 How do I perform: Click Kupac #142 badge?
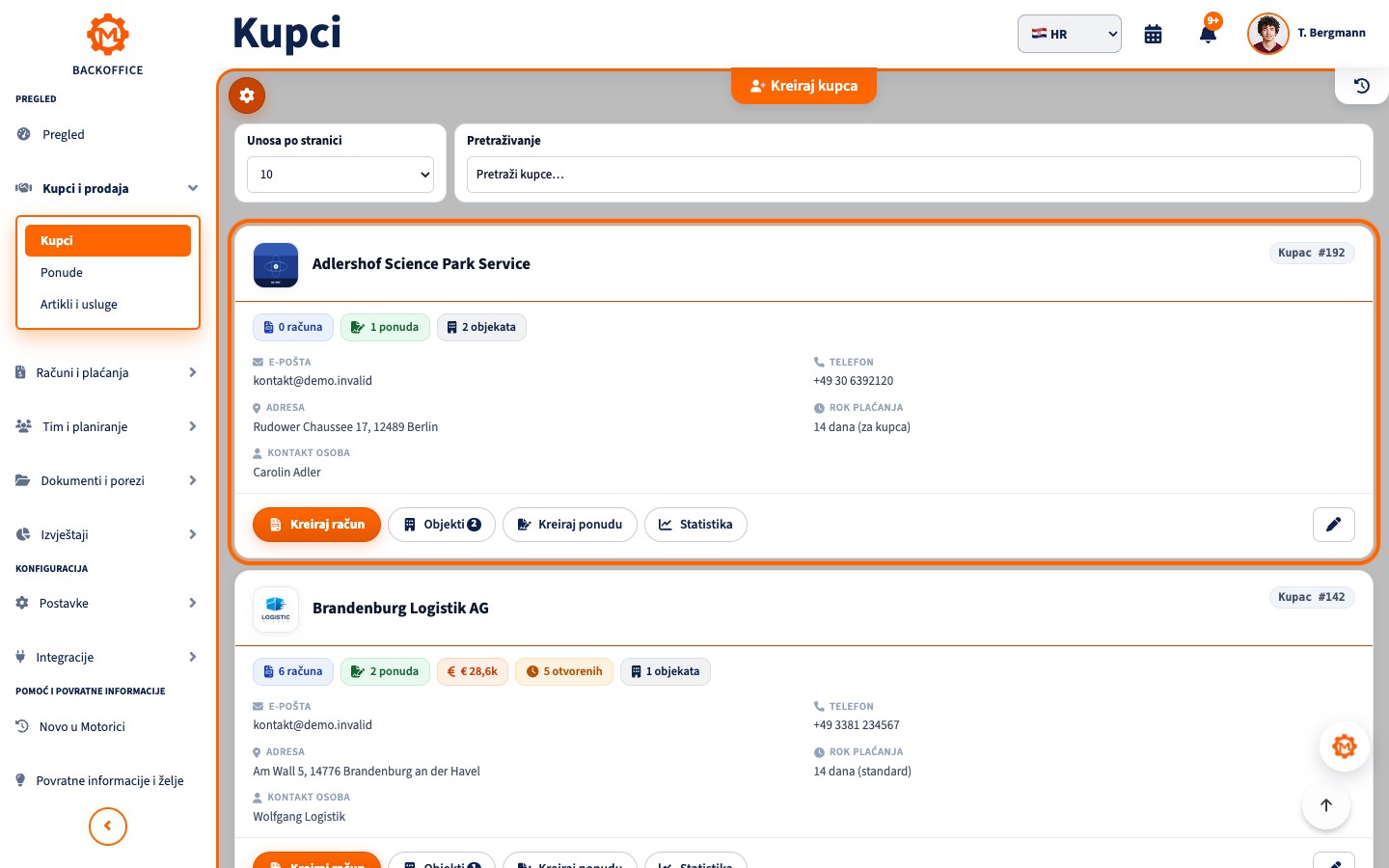click(x=1312, y=597)
